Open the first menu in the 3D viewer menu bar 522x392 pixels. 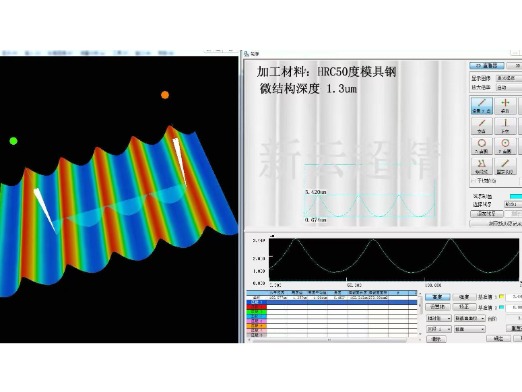click(x=10, y=53)
